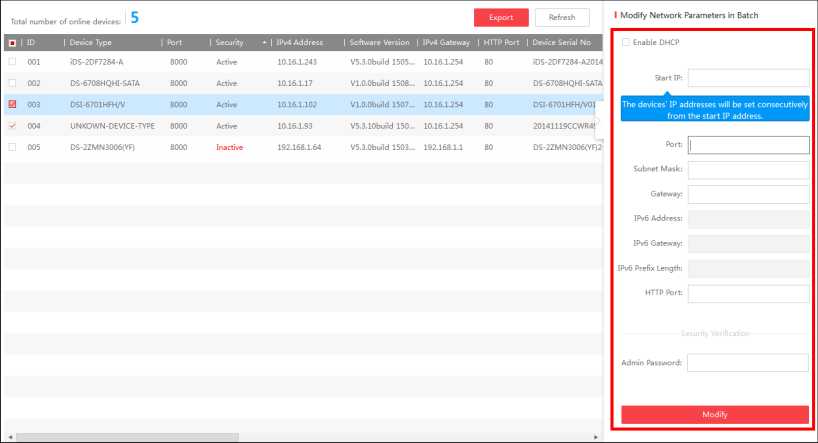Click the HTTP Port text field
This screenshot has height=443, width=818.
[748, 293]
